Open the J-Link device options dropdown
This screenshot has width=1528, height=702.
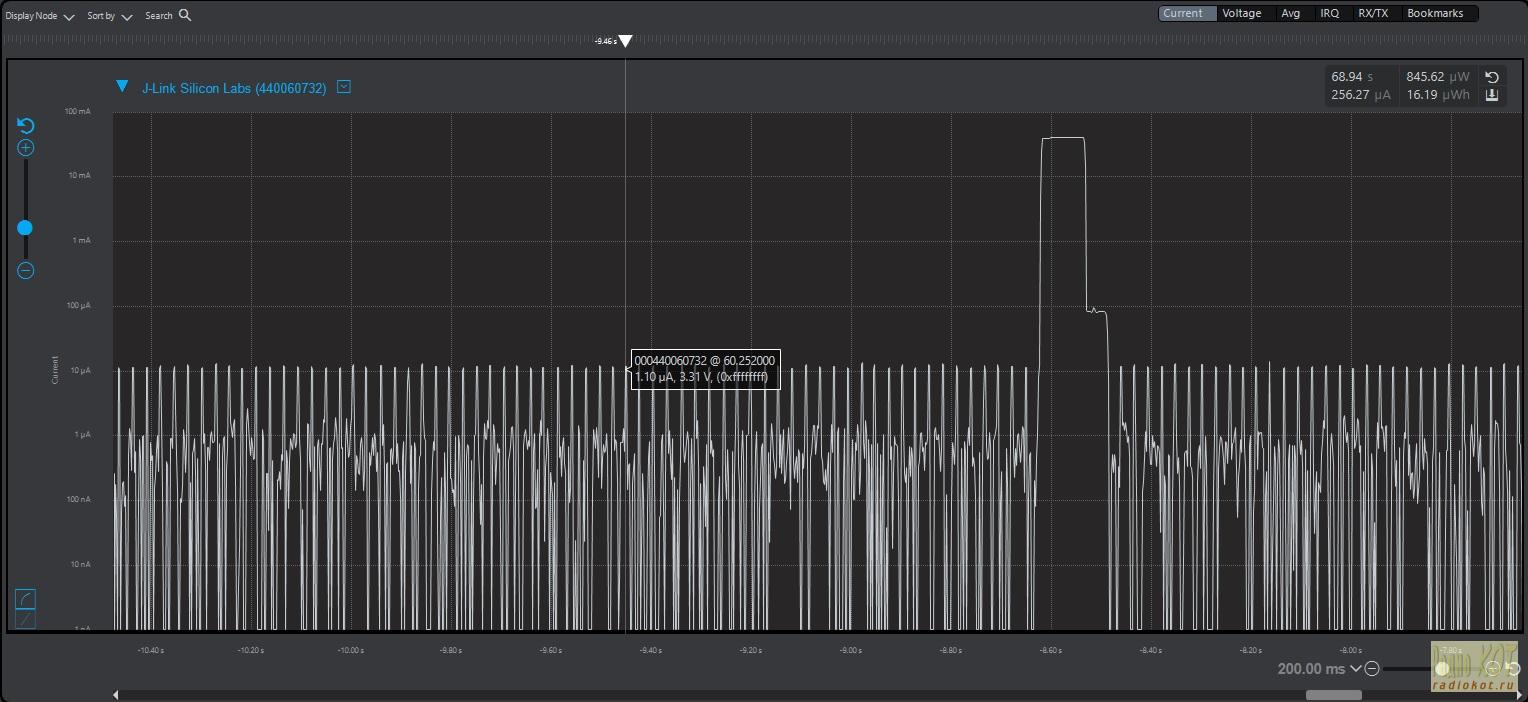click(344, 87)
